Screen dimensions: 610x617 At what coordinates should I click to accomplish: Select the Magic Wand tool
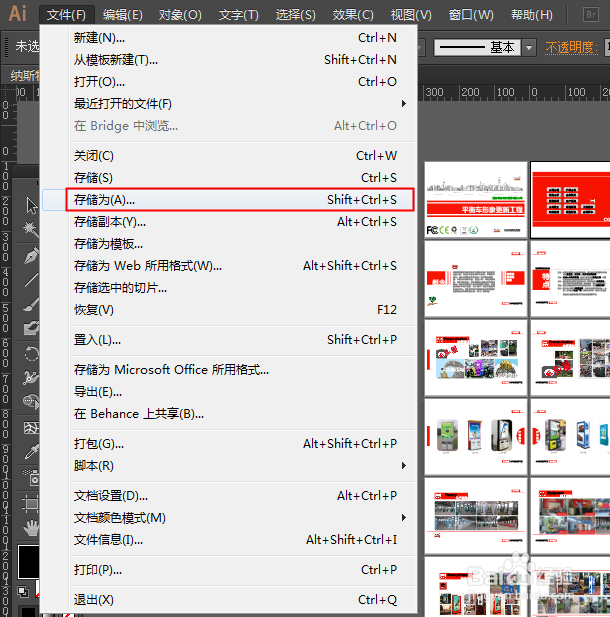[31, 229]
